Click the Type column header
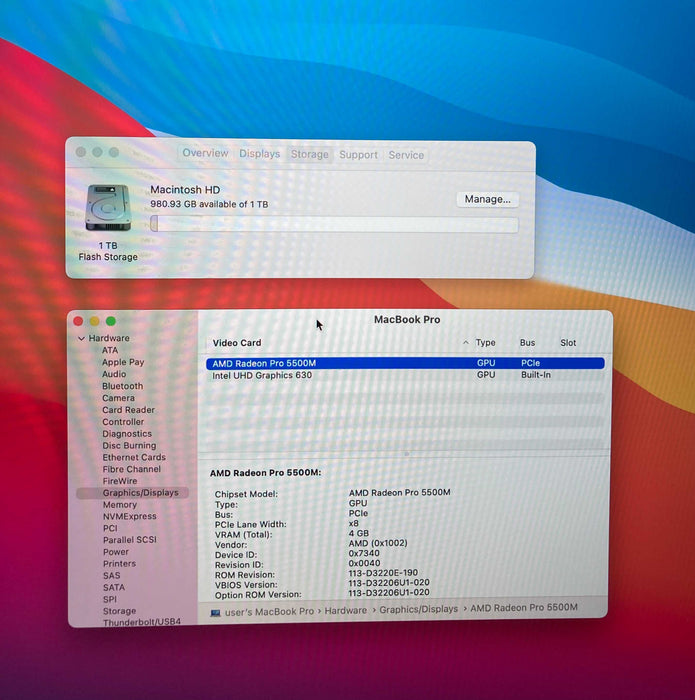This screenshot has width=695, height=700. (x=486, y=342)
